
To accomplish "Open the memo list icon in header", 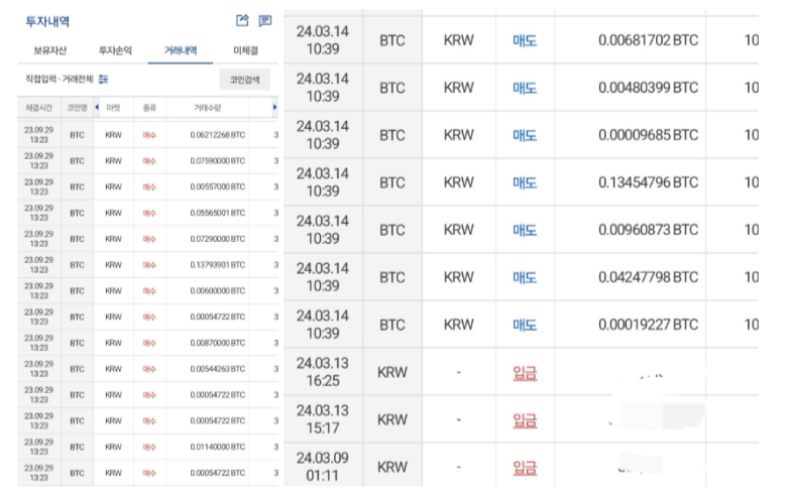I will [x=265, y=20].
